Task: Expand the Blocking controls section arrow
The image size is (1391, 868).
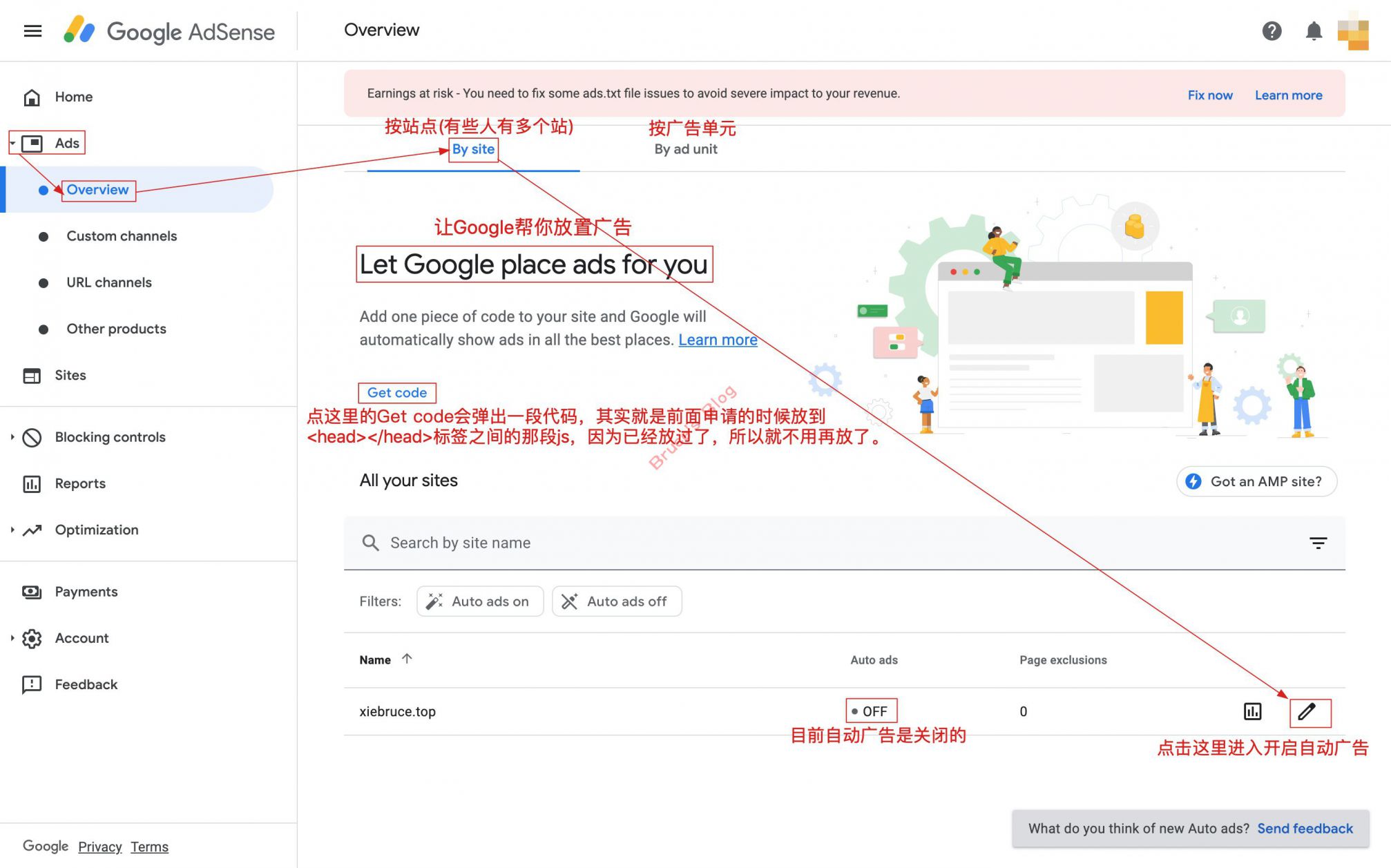Action: pyautogui.click(x=12, y=437)
